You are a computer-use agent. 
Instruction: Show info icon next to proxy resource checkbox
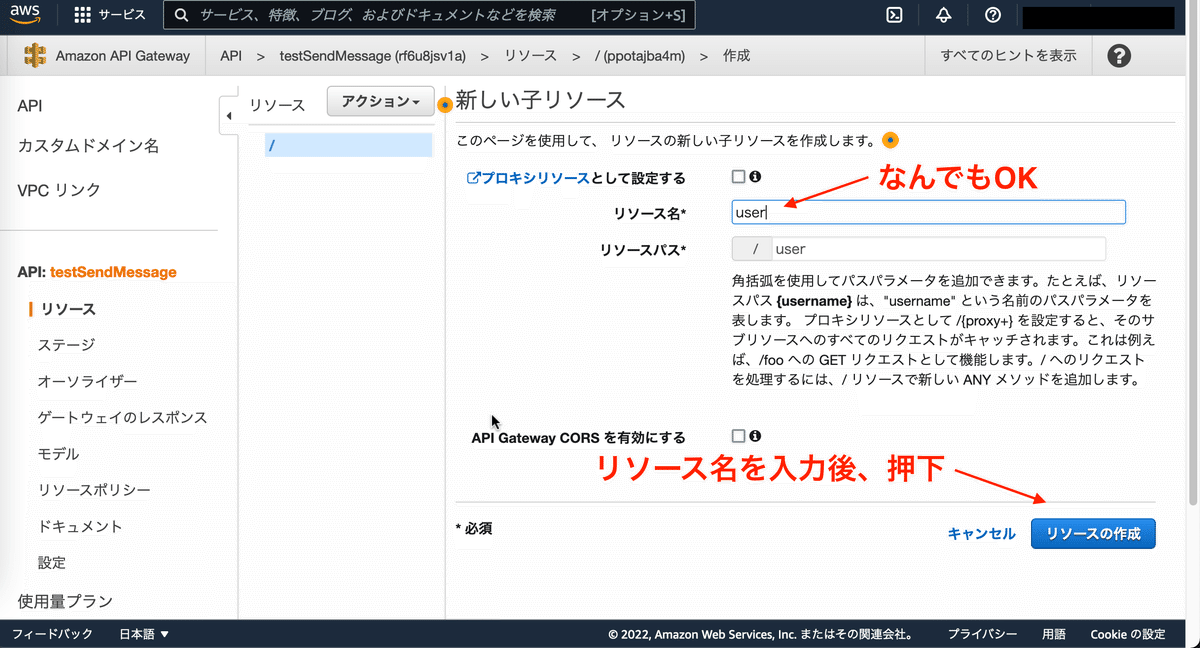click(x=756, y=177)
